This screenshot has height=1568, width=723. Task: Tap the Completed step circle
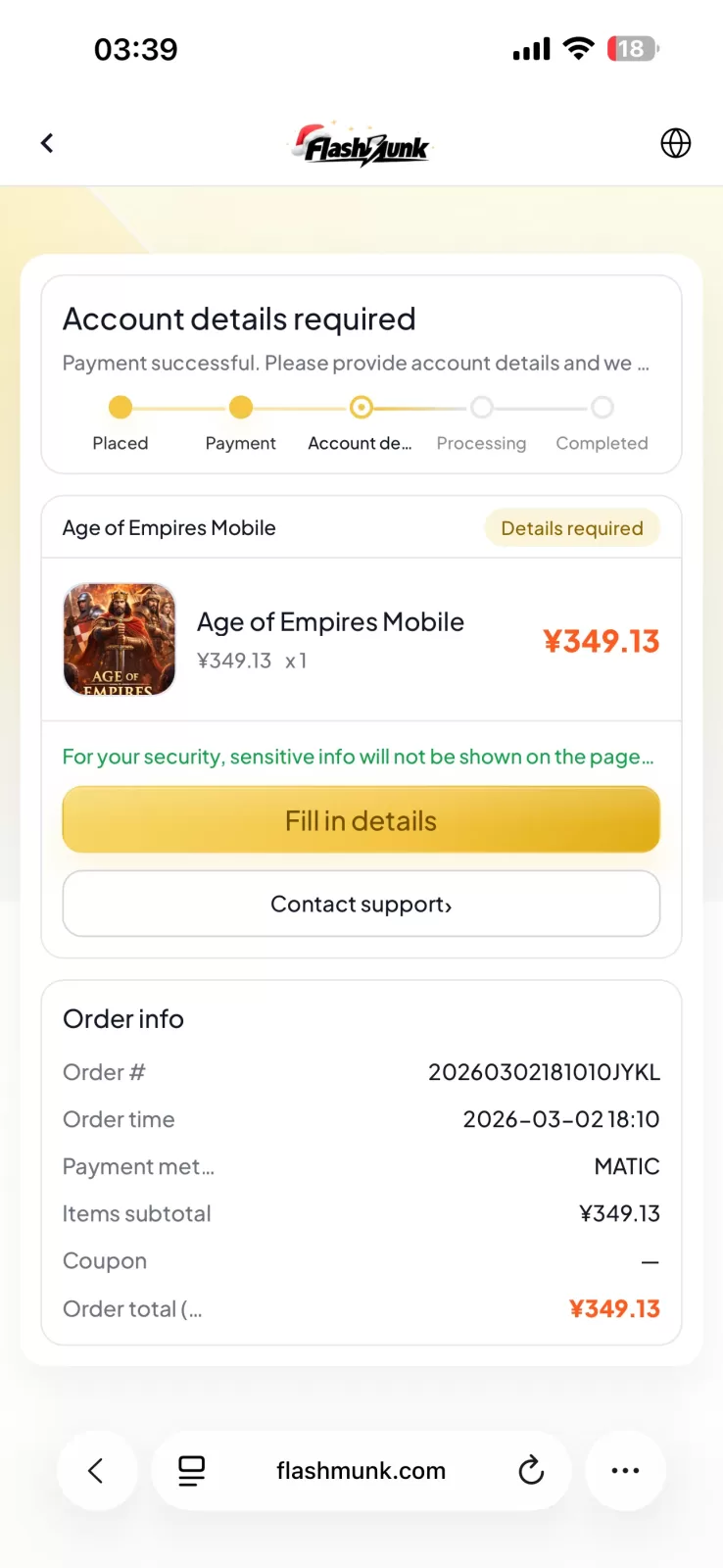tap(602, 407)
